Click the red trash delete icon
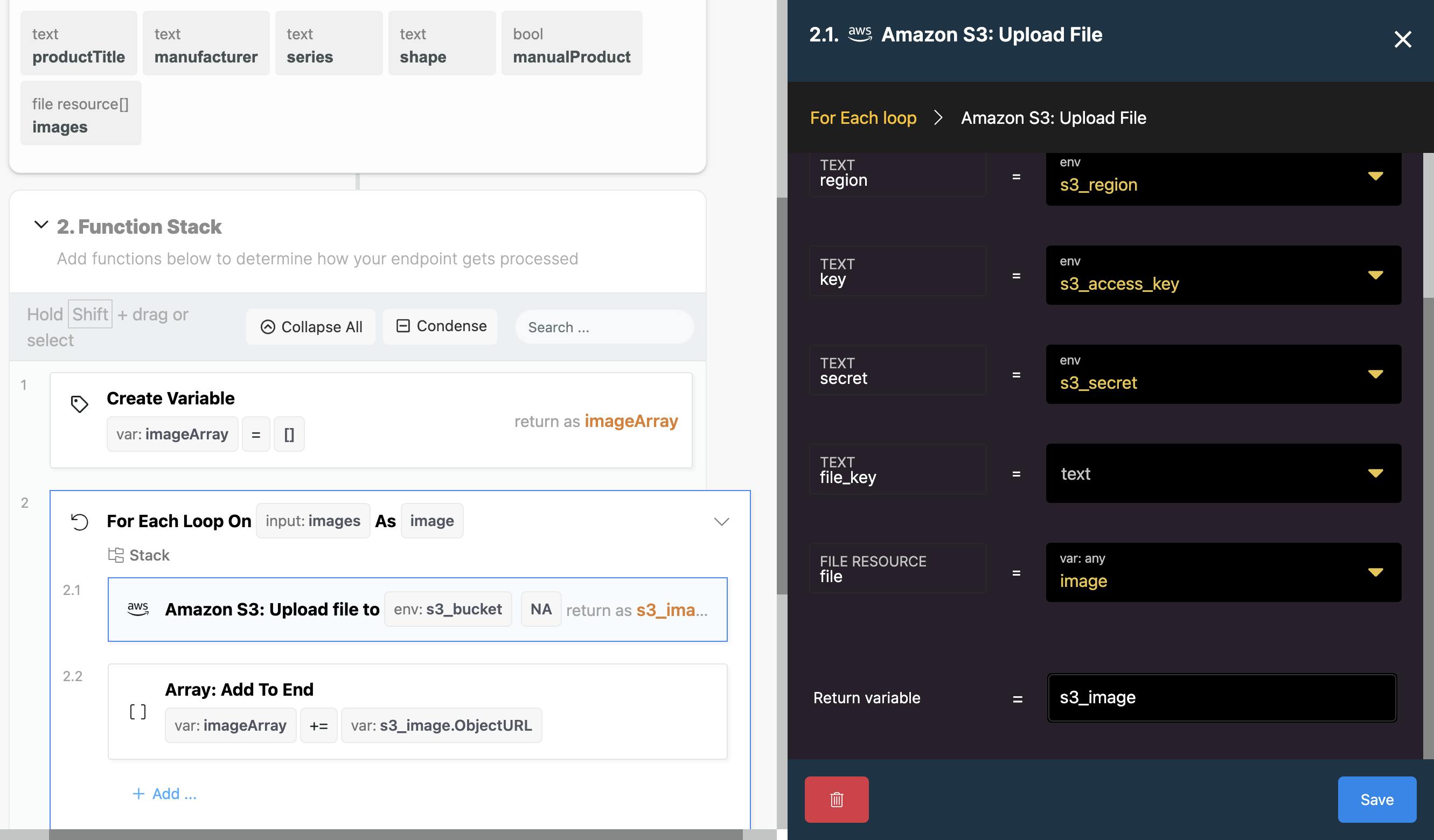The width and height of the screenshot is (1434, 840). [x=836, y=799]
